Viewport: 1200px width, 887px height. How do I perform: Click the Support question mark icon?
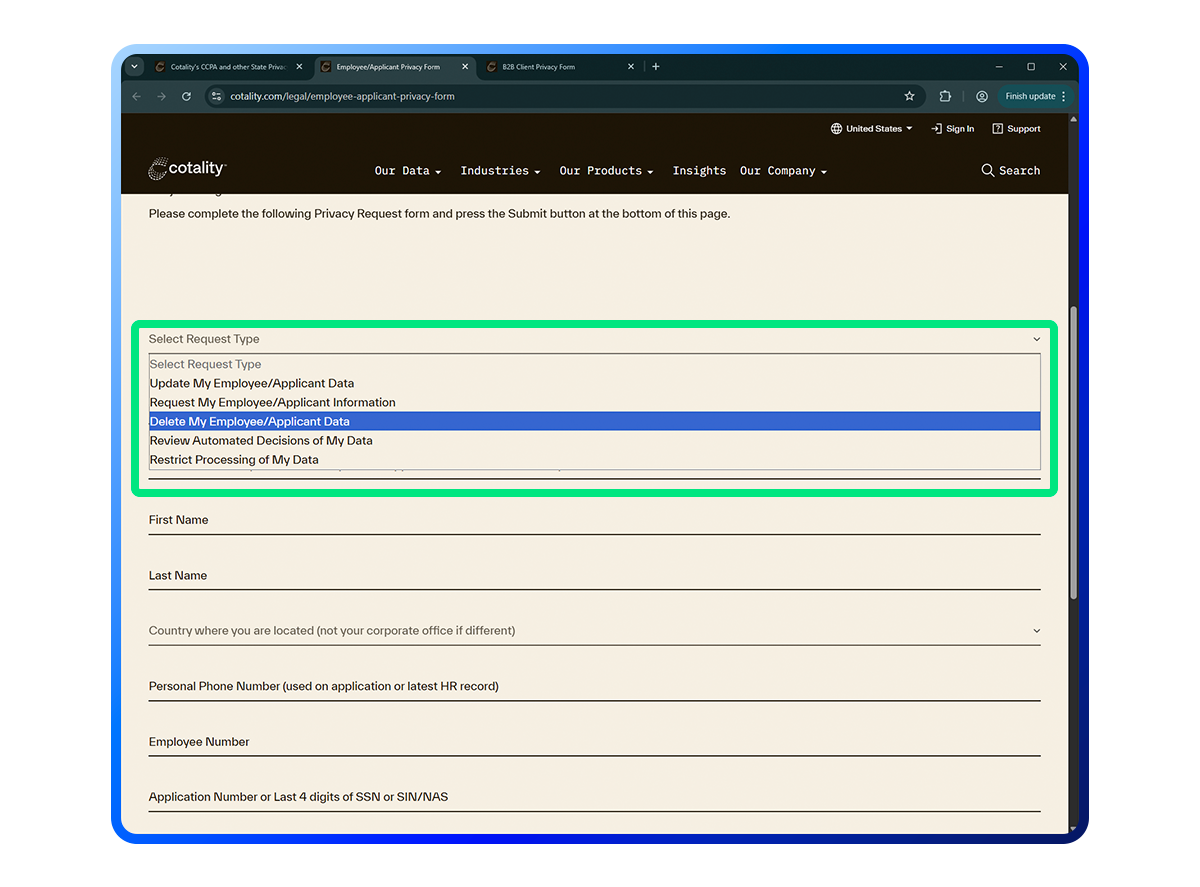click(x=996, y=128)
